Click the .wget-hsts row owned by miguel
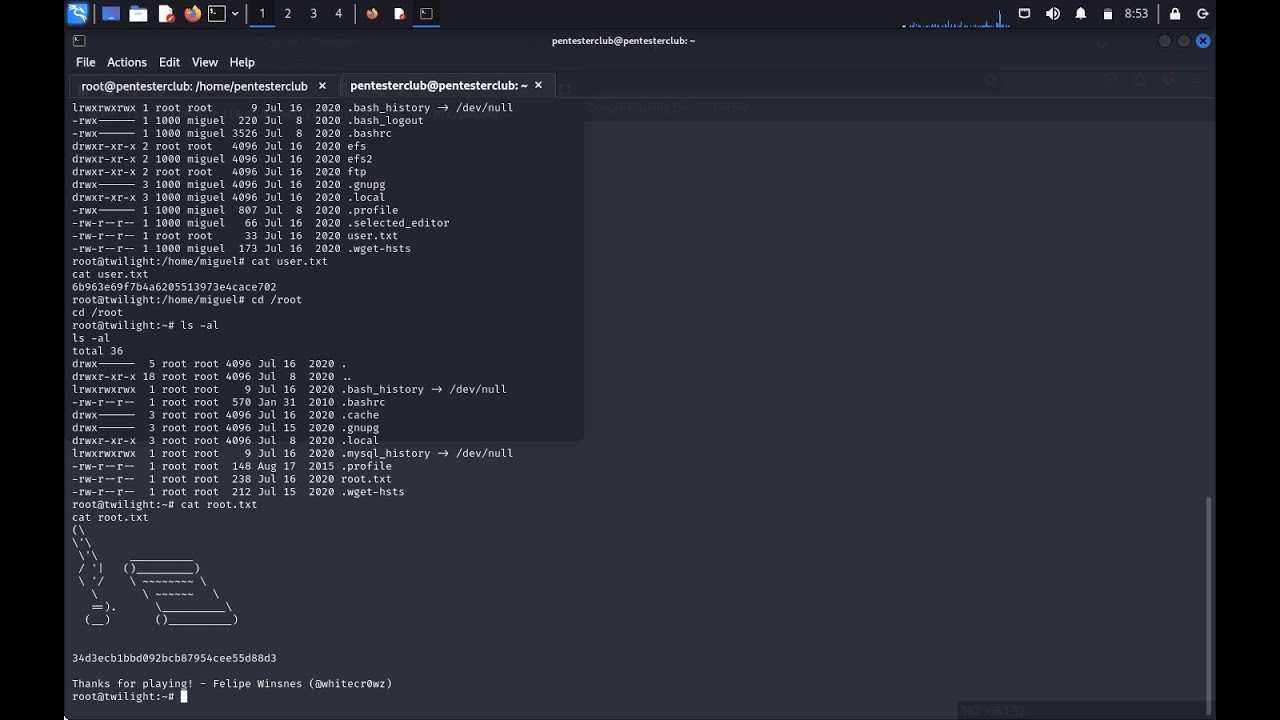1280x720 pixels. point(241,249)
